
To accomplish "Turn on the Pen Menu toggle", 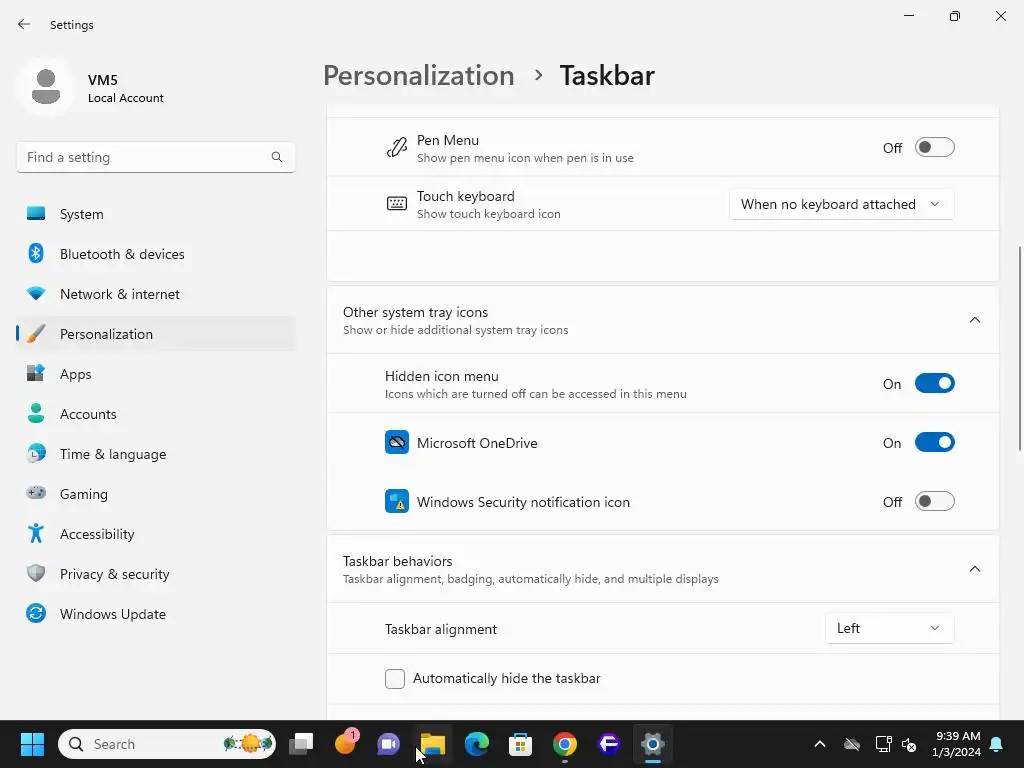I will (x=935, y=148).
